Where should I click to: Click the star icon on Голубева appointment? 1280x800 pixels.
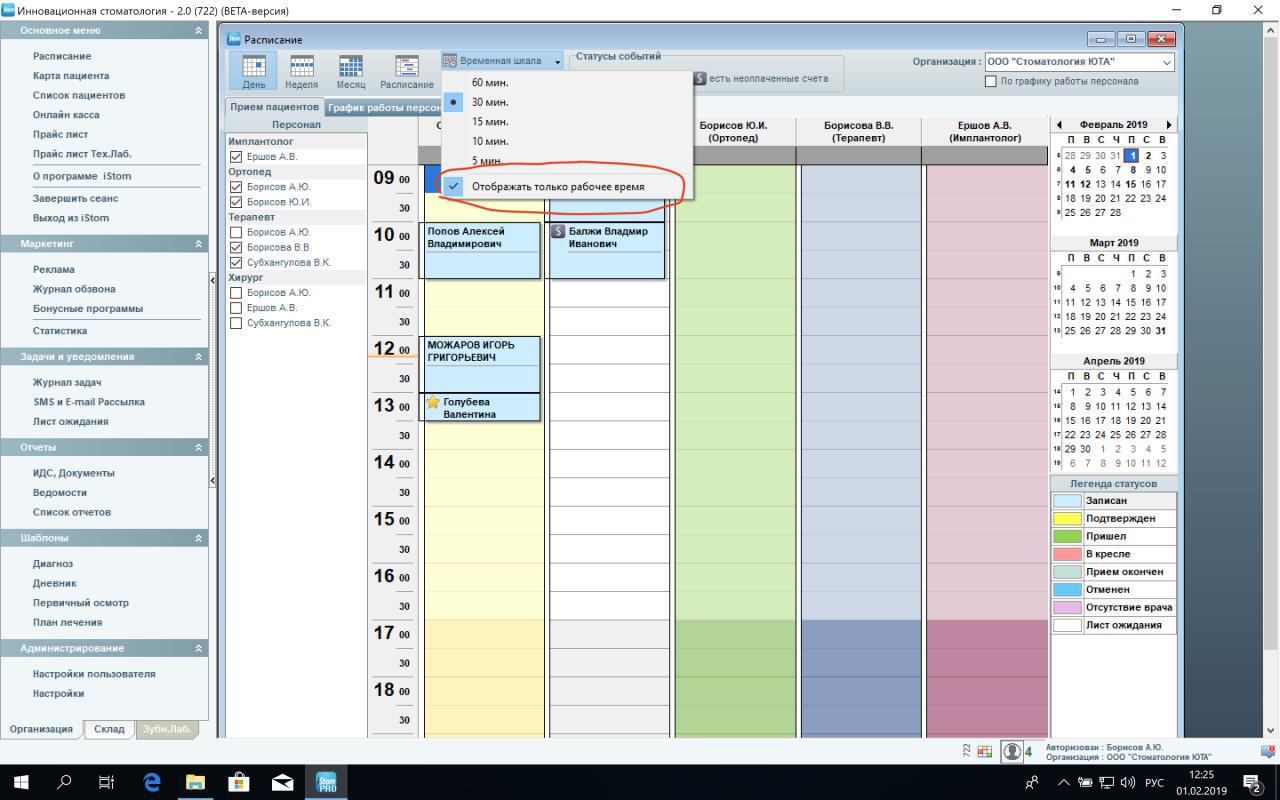tap(433, 402)
